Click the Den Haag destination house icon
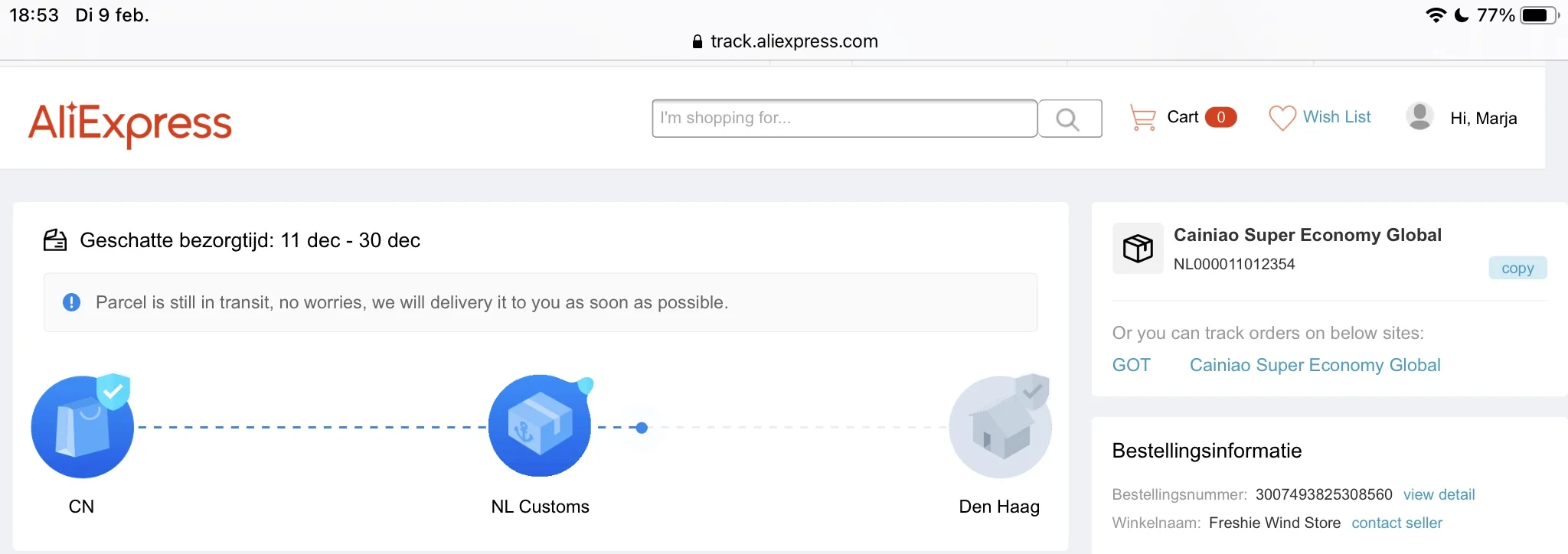 (1000, 426)
